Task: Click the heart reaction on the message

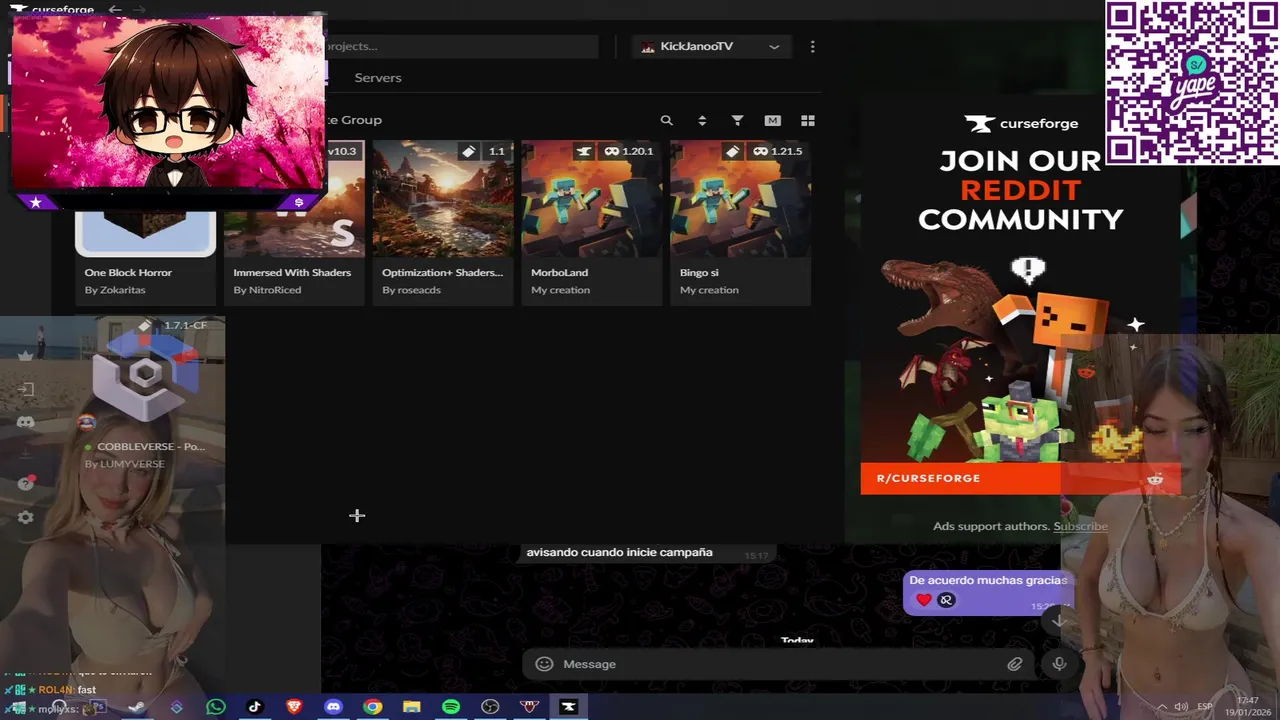Action: 924,600
